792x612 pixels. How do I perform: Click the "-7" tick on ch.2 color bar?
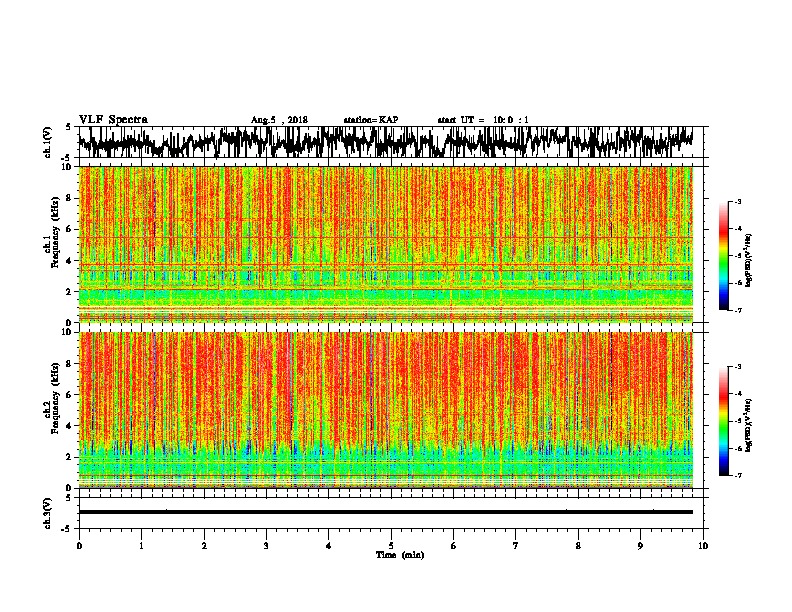[737, 475]
